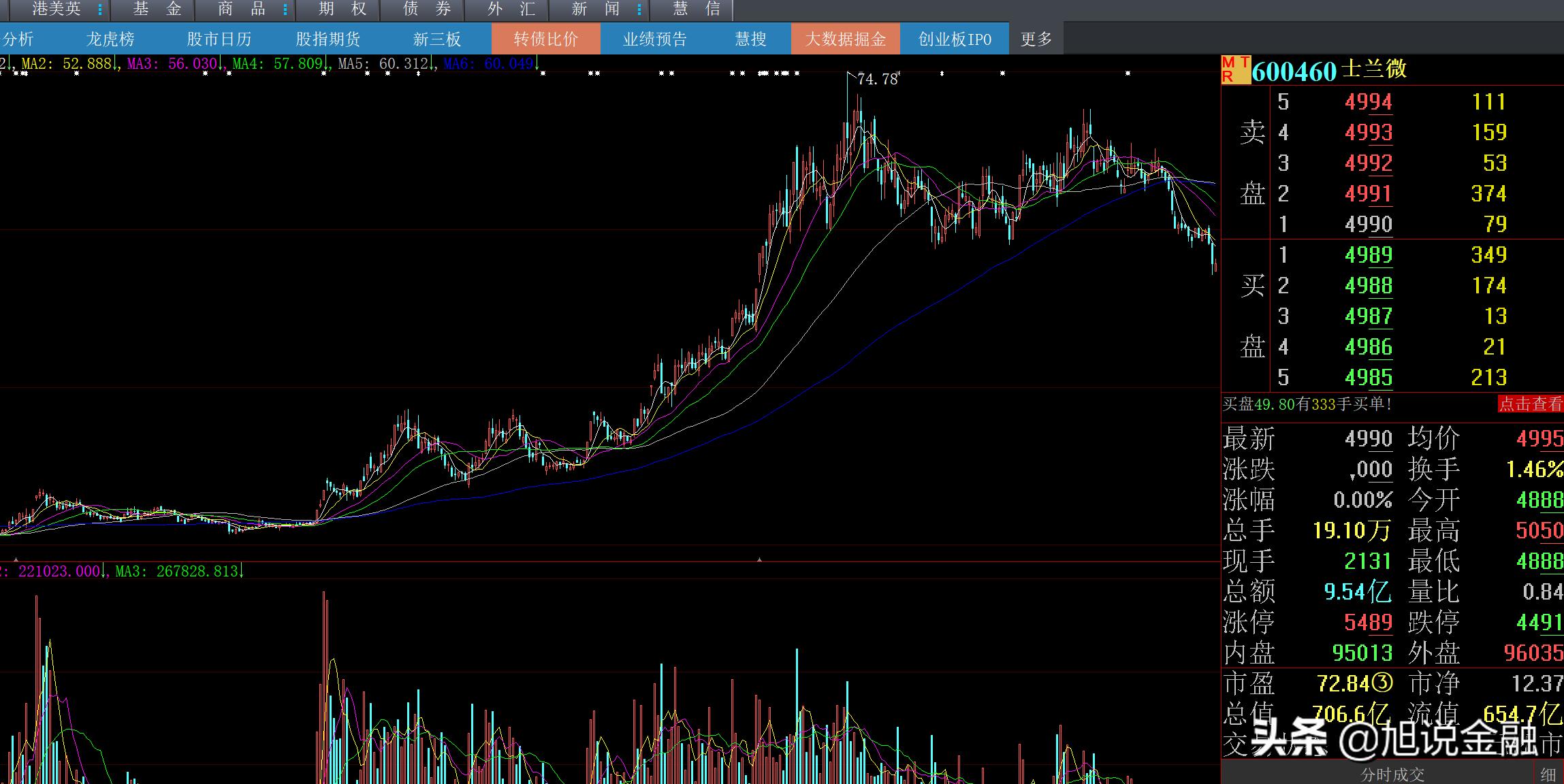Click the 74.78 peak price marker
This screenshot has height=784, width=1564.
click(877, 79)
